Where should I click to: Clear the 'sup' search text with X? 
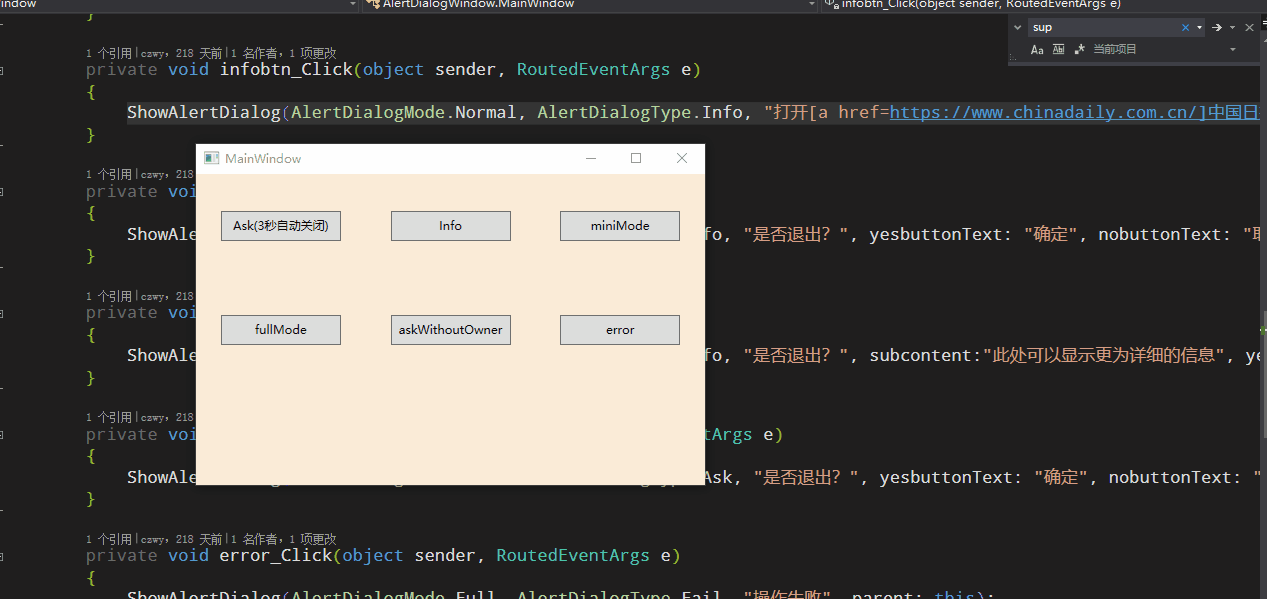tap(1186, 28)
